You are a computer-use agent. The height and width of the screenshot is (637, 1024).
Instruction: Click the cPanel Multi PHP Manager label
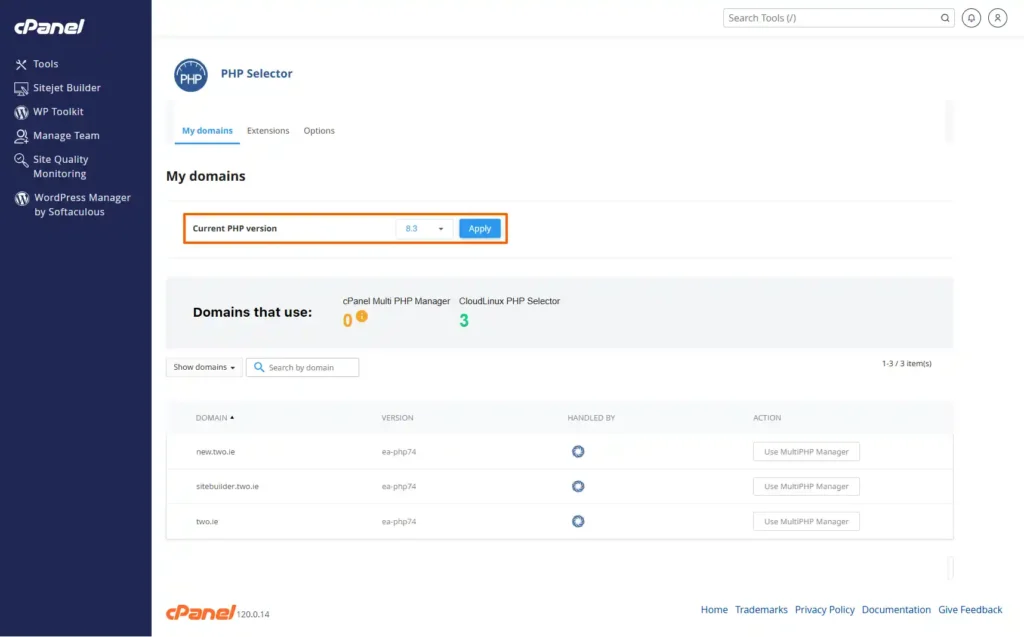pos(396,301)
